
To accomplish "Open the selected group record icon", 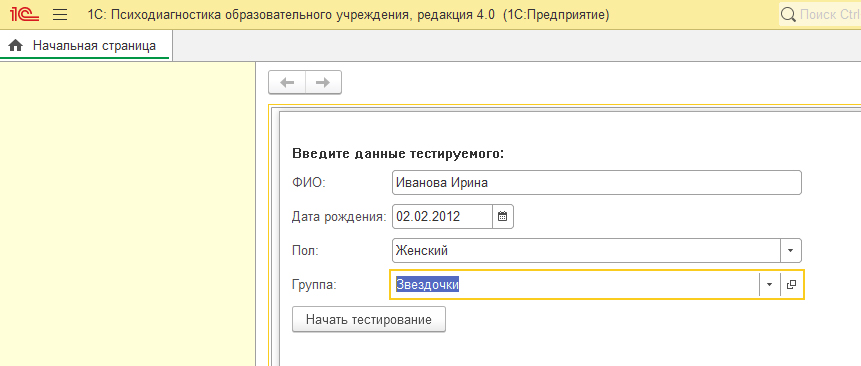I will (x=791, y=284).
